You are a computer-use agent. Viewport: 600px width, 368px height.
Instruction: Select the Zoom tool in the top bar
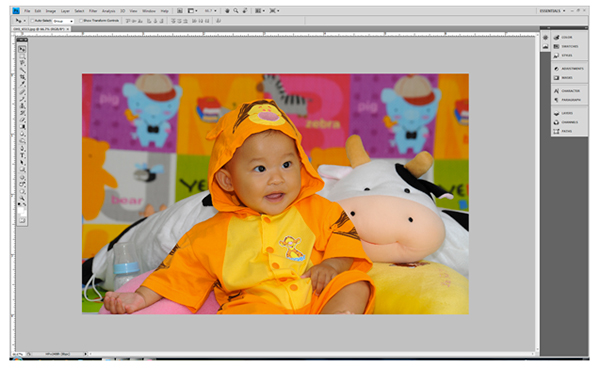click(236, 11)
